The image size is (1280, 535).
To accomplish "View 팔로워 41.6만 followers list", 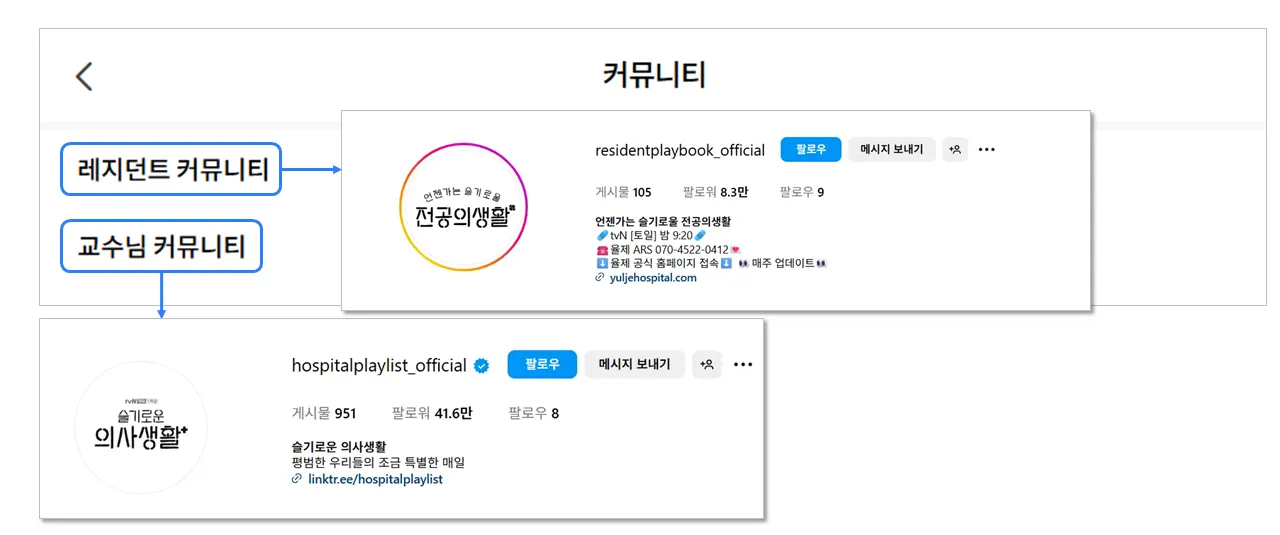I will pos(432,413).
